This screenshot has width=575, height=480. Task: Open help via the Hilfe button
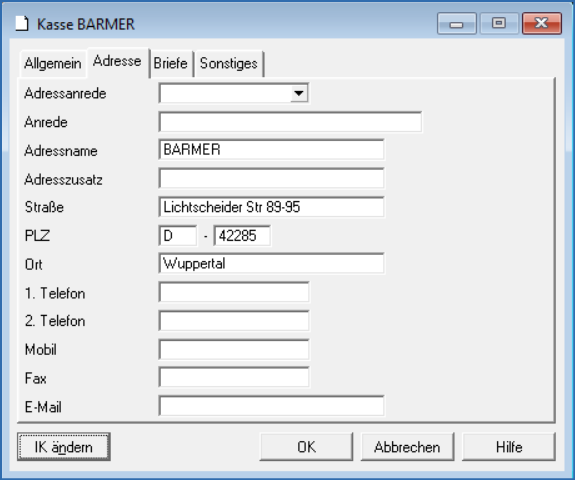click(x=509, y=447)
